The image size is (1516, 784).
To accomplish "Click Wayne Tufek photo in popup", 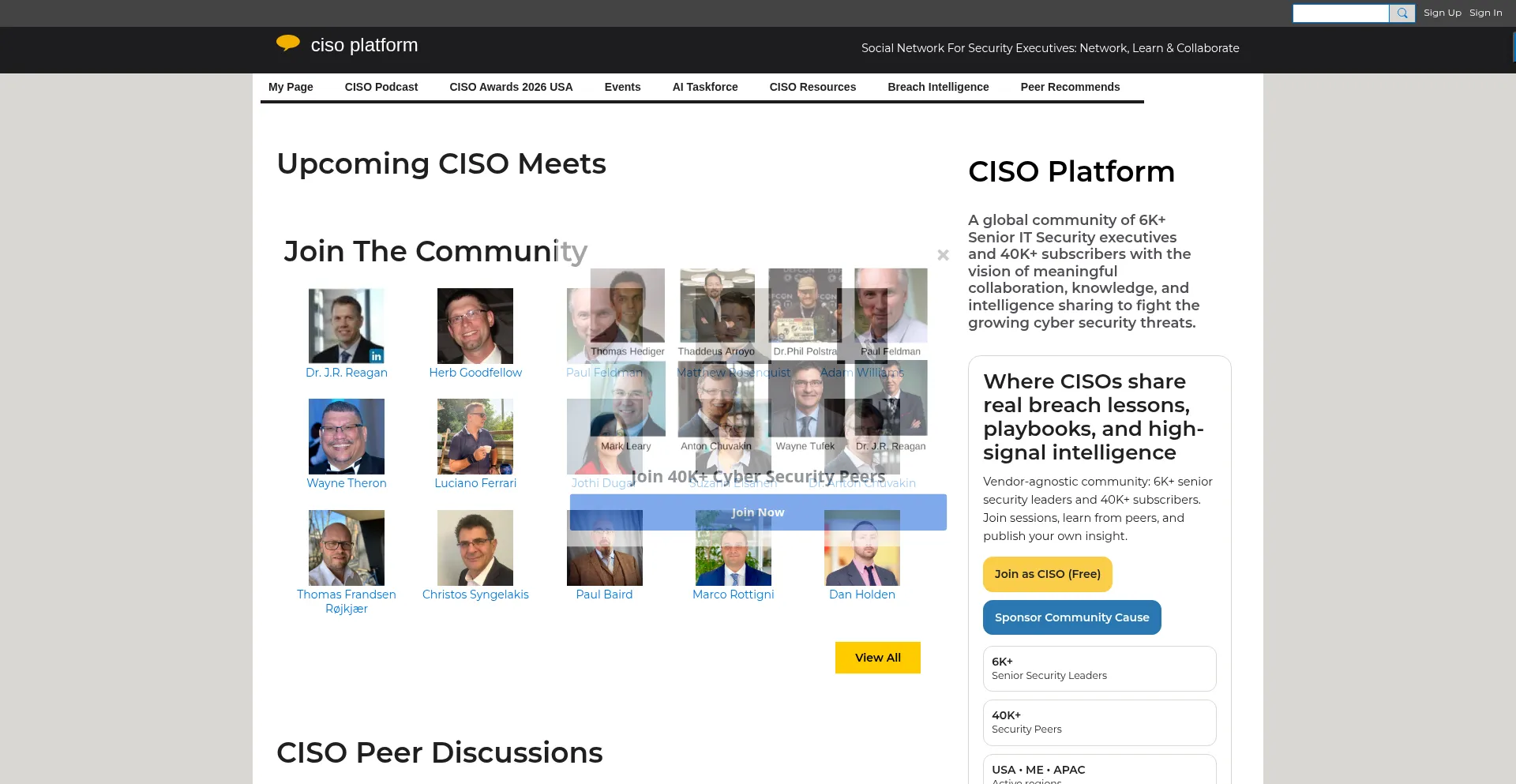I will (x=805, y=399).
